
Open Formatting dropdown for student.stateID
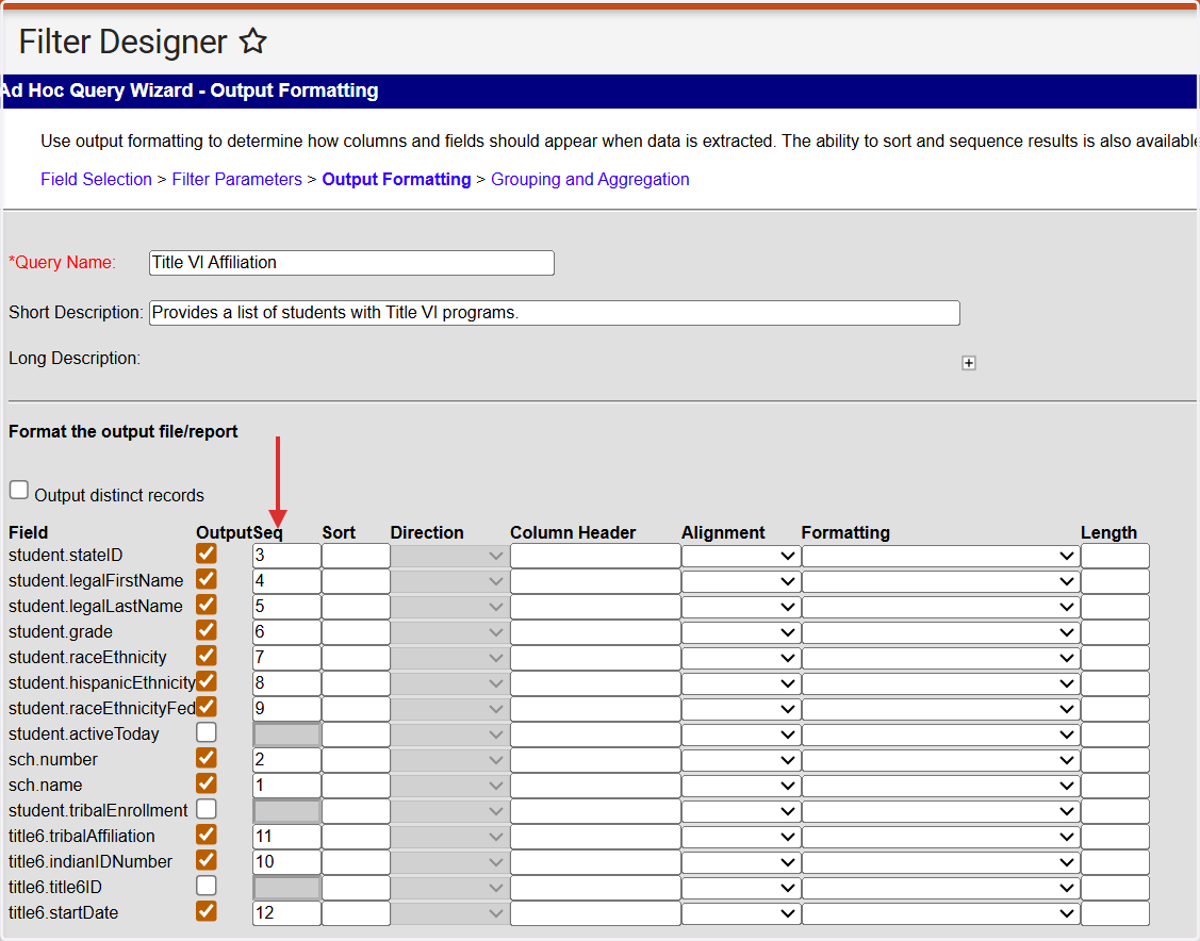(940, 556)
